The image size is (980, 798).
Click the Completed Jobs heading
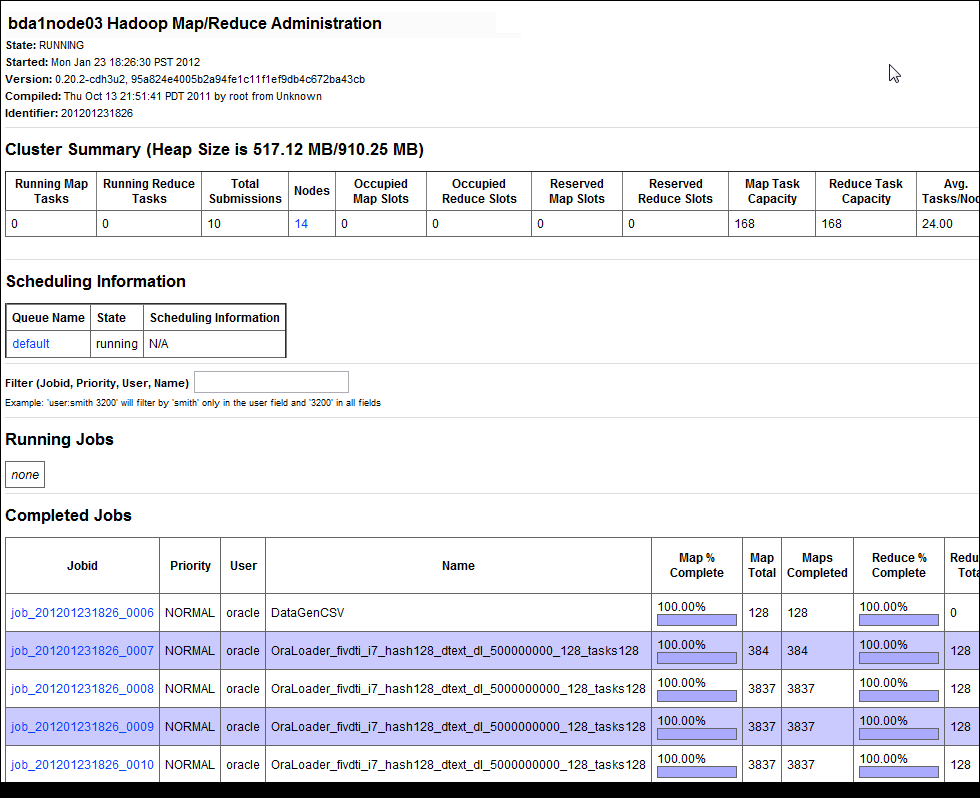[68, 516]
